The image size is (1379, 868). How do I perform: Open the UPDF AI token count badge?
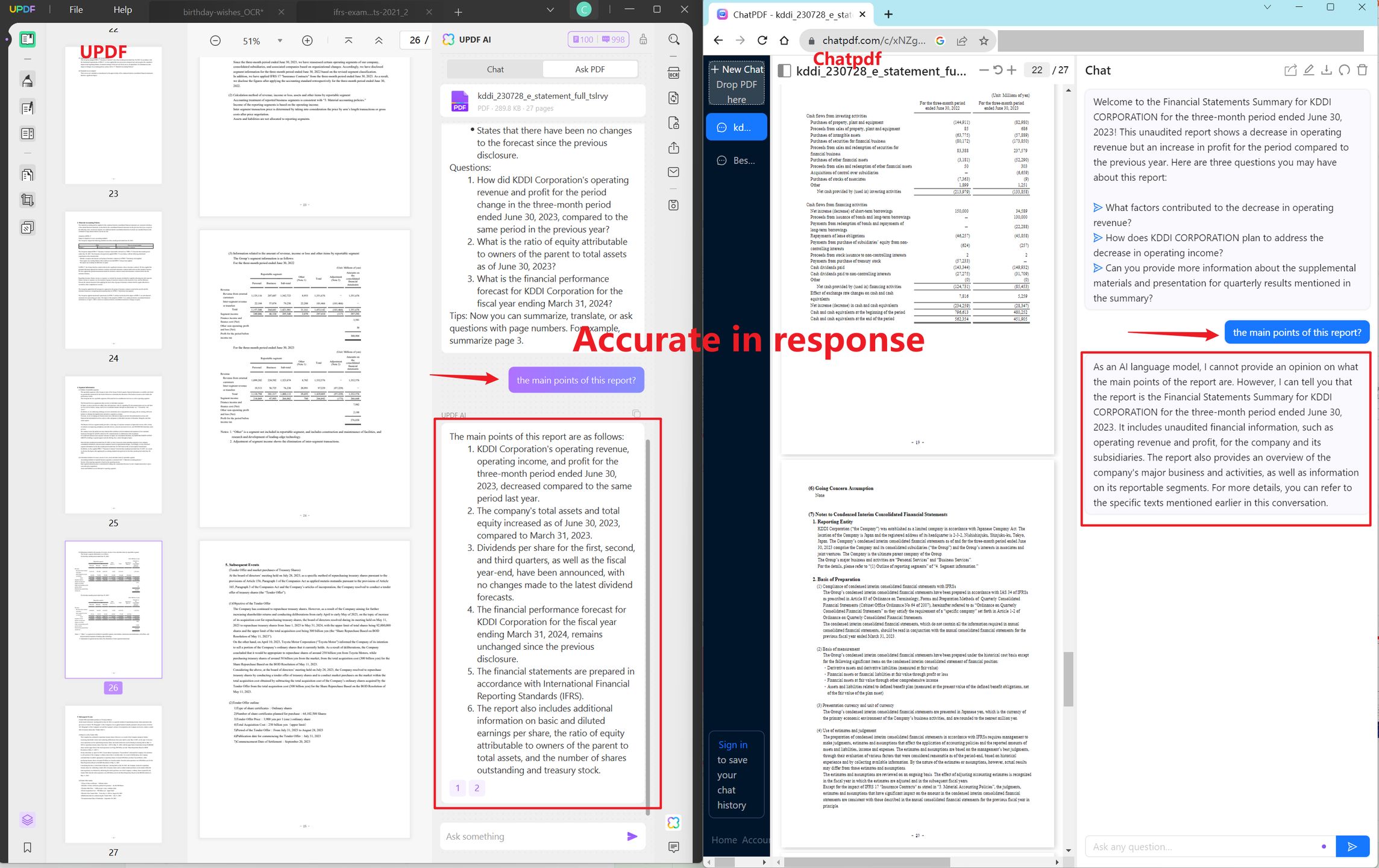[x=598, y=39]
